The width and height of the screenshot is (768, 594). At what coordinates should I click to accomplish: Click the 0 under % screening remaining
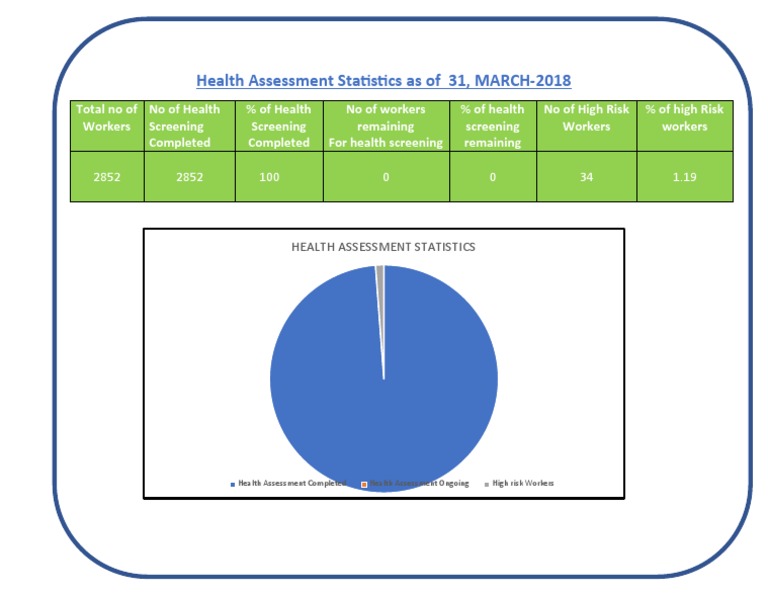pos(493,177)
